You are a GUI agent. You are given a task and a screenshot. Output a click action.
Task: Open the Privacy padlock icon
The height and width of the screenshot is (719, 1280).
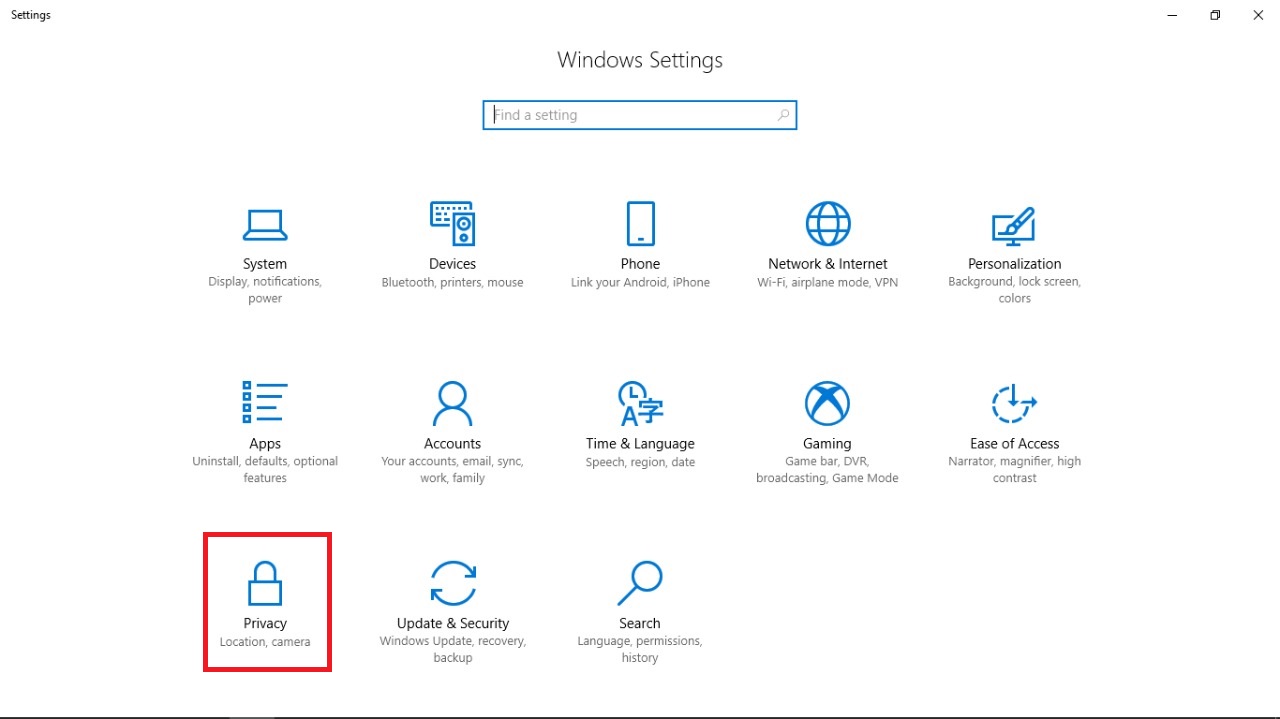tap(265, 583)
